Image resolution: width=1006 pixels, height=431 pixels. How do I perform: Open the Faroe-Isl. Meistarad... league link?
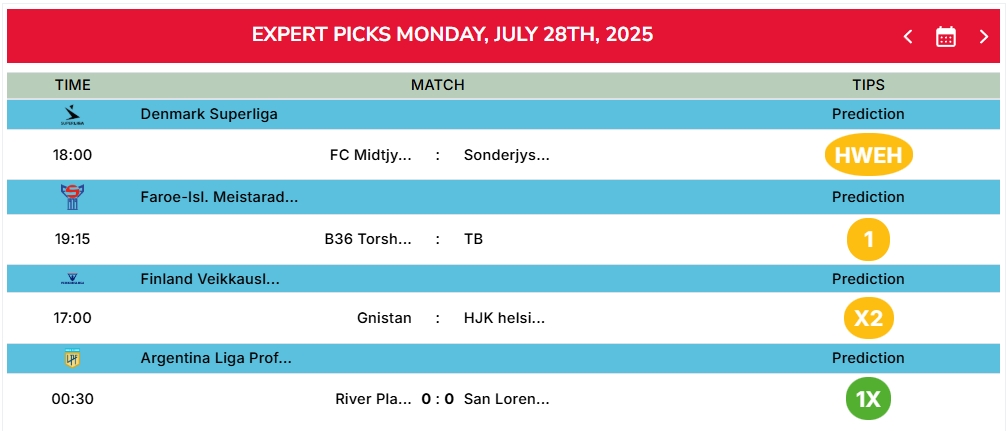(x=219, y=197)
